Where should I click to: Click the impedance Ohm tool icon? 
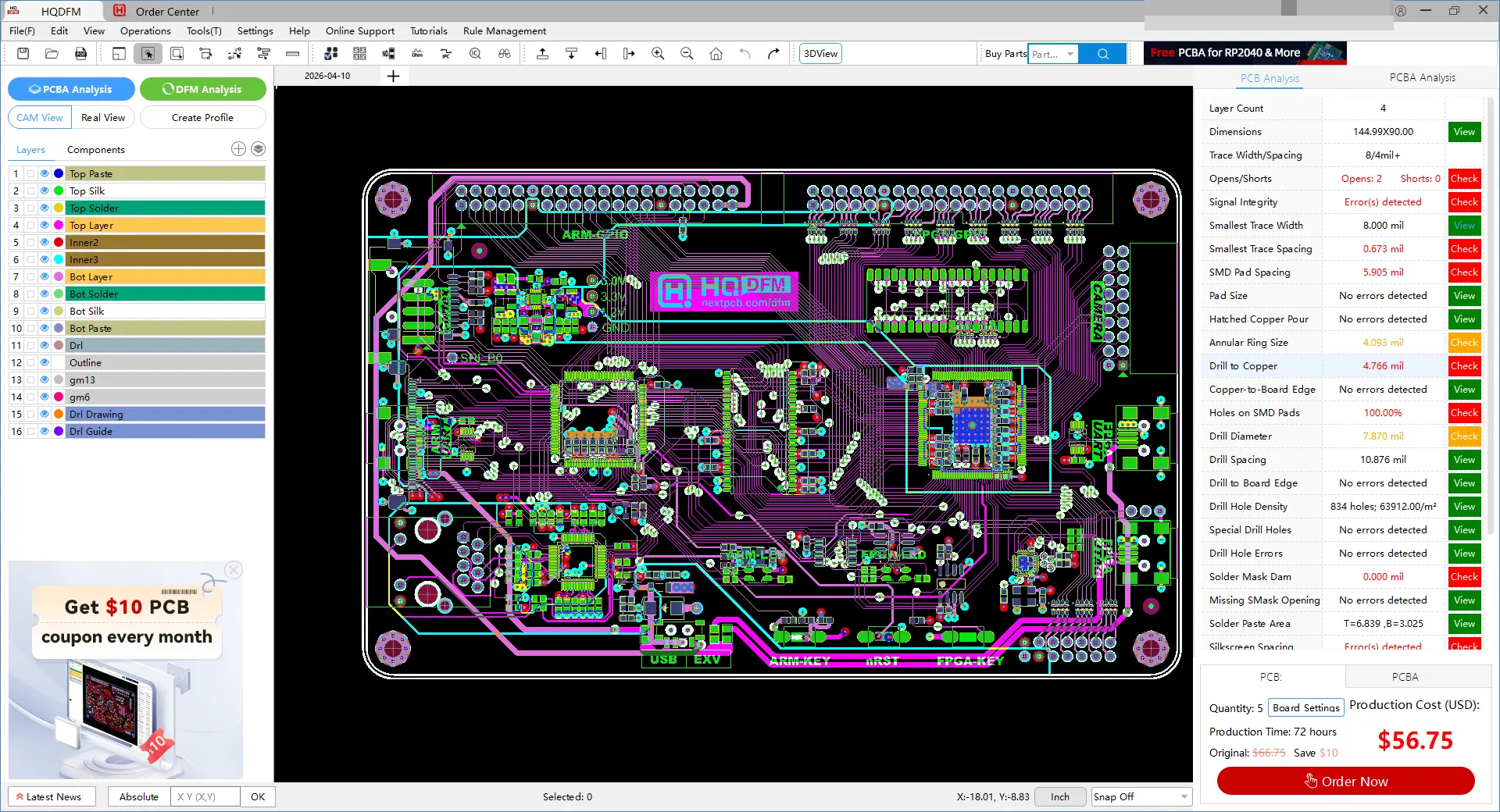417,54
